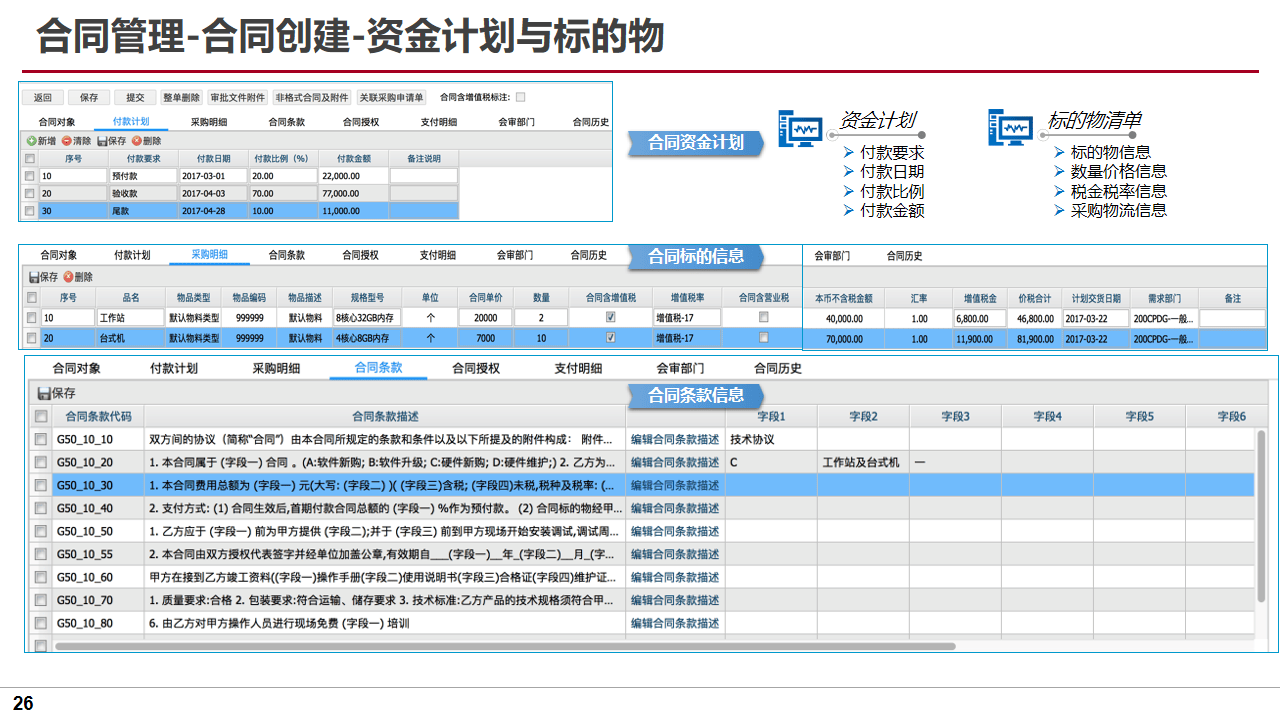
Task: Check payment row 30 尾款 checkbox
Action: 30,211
